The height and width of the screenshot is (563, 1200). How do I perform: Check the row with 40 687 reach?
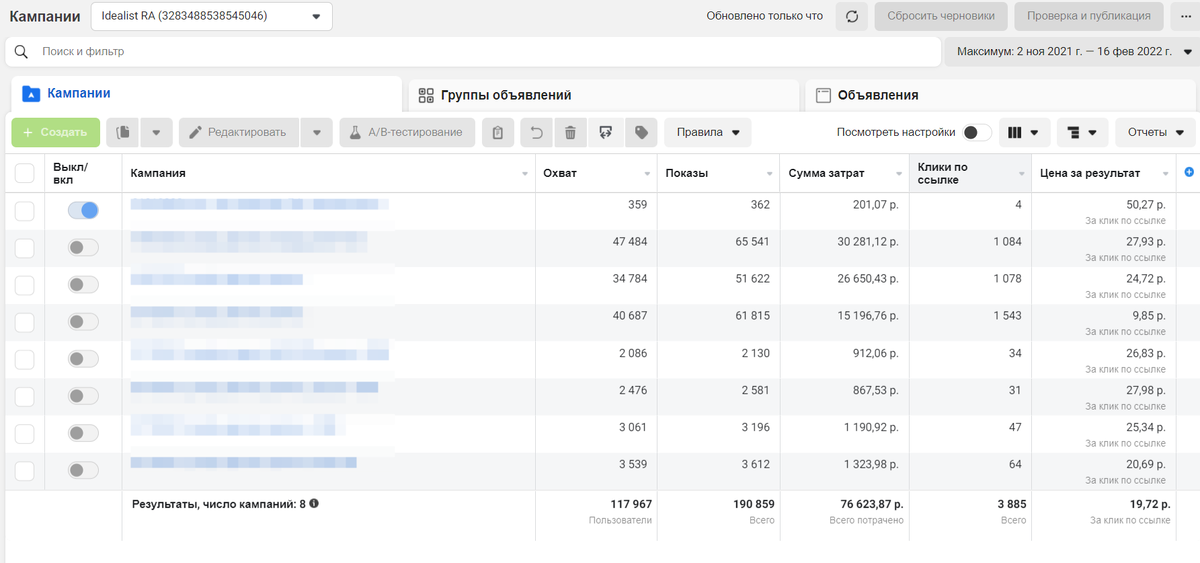(x=25, y=322)
